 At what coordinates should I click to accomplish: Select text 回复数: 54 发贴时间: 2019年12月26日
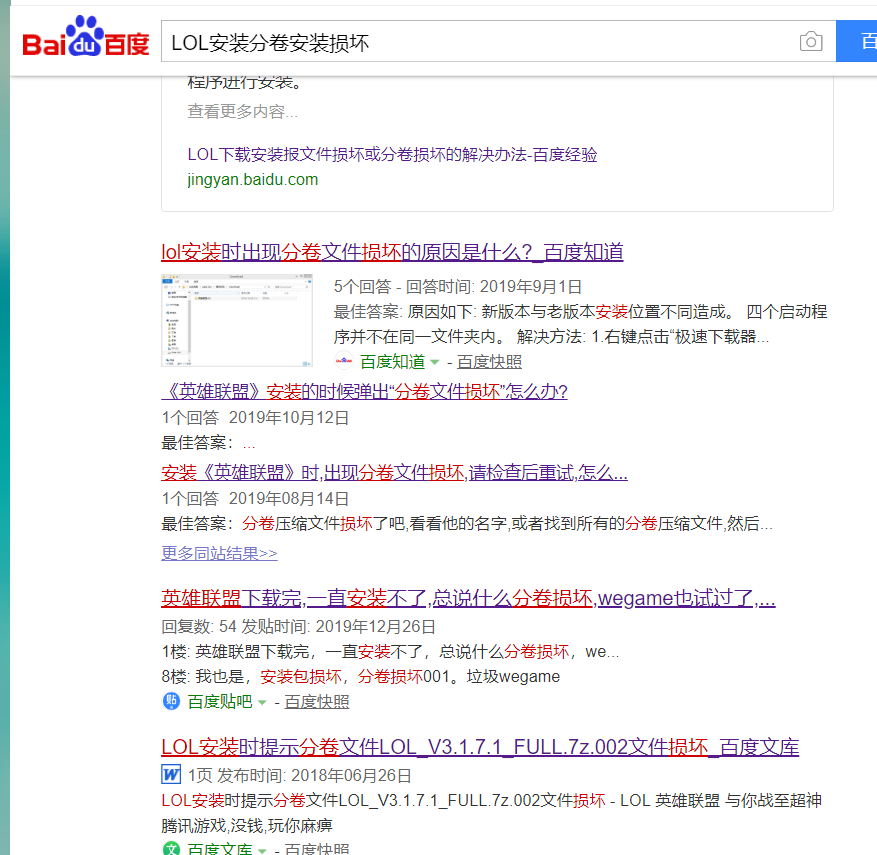(x=298, y=626)
